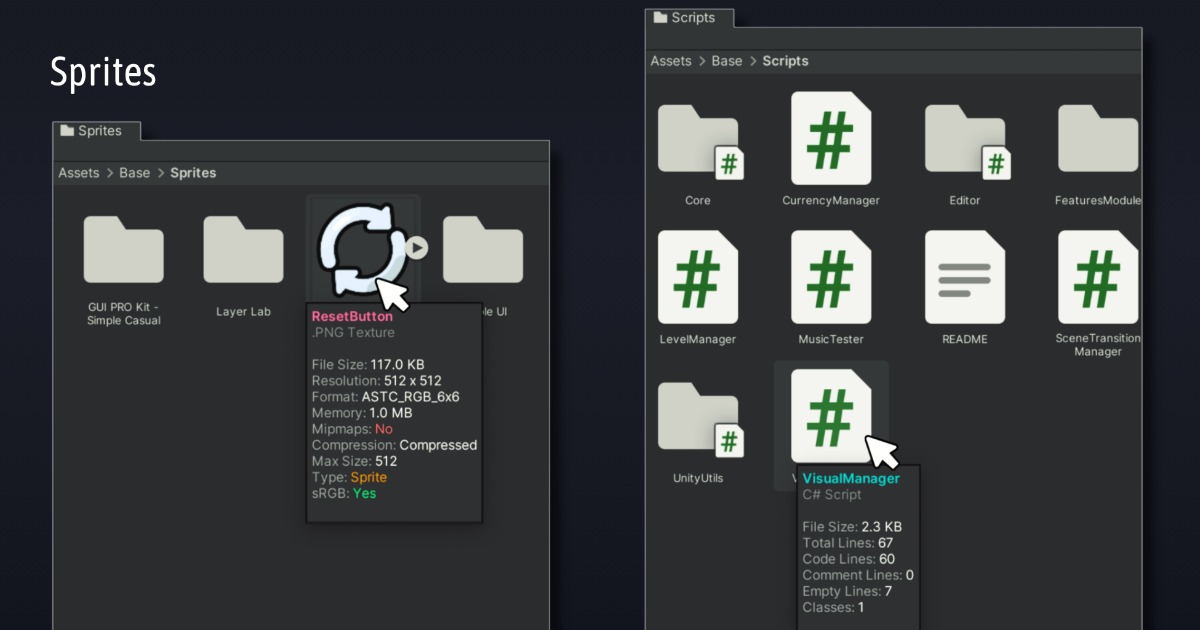Select the SceneTransitionManager script icon
Viewport: 1200px width, 630px height.
[x=1097, y=278]
